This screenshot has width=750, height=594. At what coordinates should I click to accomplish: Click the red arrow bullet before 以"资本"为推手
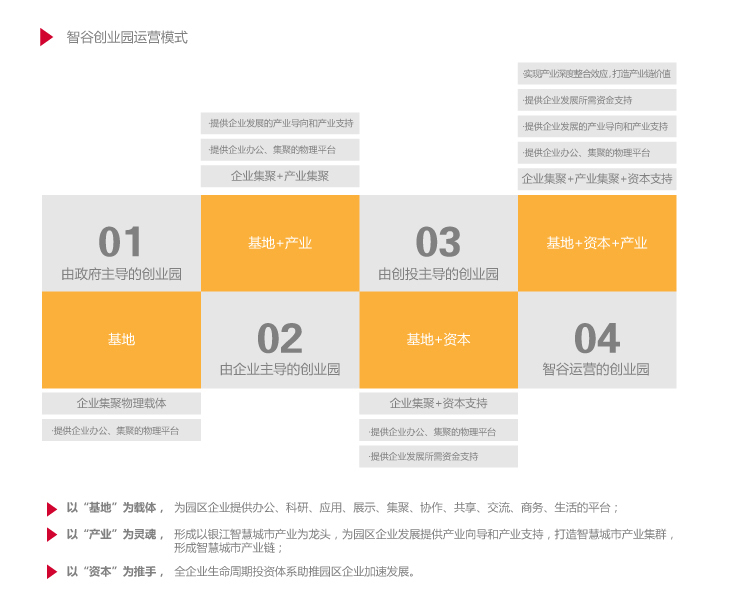(52, 572)
